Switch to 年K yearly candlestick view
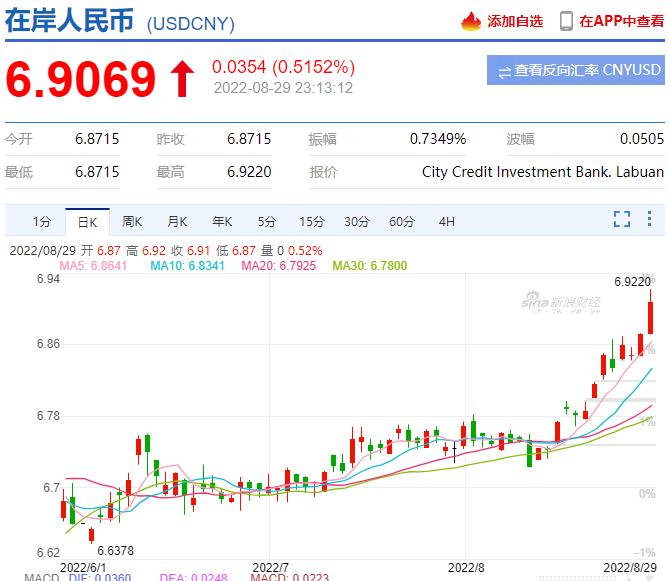669x581 pixels. (x=222, y=221)
